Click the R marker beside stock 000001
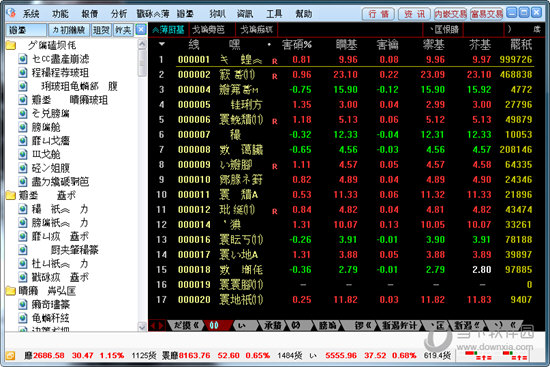This screenshot has height=367, width=550. (275, 61)
